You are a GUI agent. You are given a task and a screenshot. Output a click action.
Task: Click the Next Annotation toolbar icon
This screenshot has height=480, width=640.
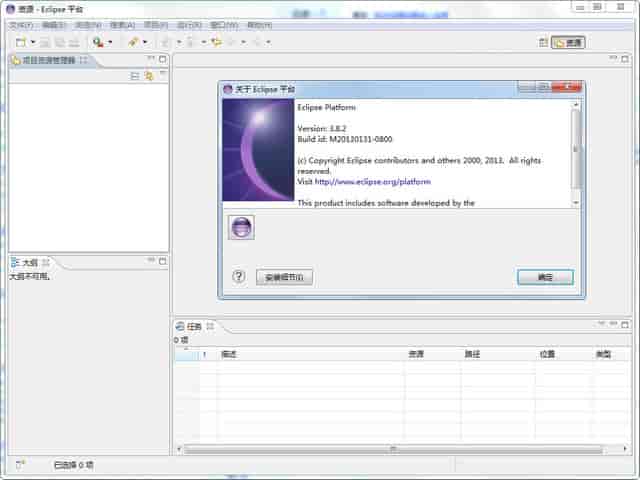pos(165,42)
